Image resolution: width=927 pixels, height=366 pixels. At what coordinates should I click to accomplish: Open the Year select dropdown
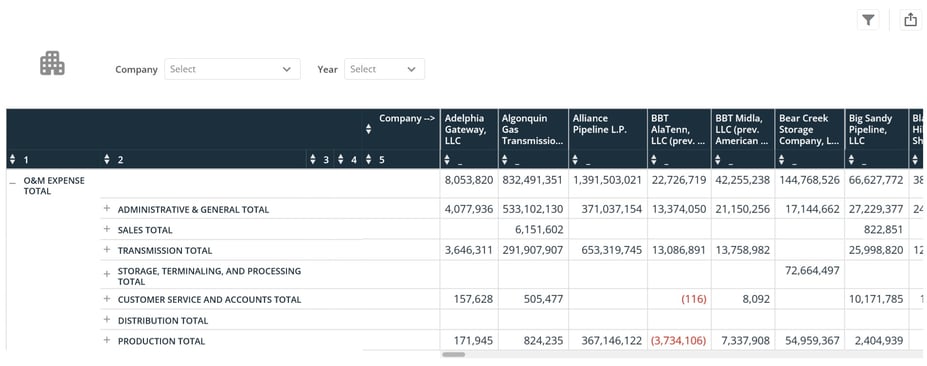[384, 69]
